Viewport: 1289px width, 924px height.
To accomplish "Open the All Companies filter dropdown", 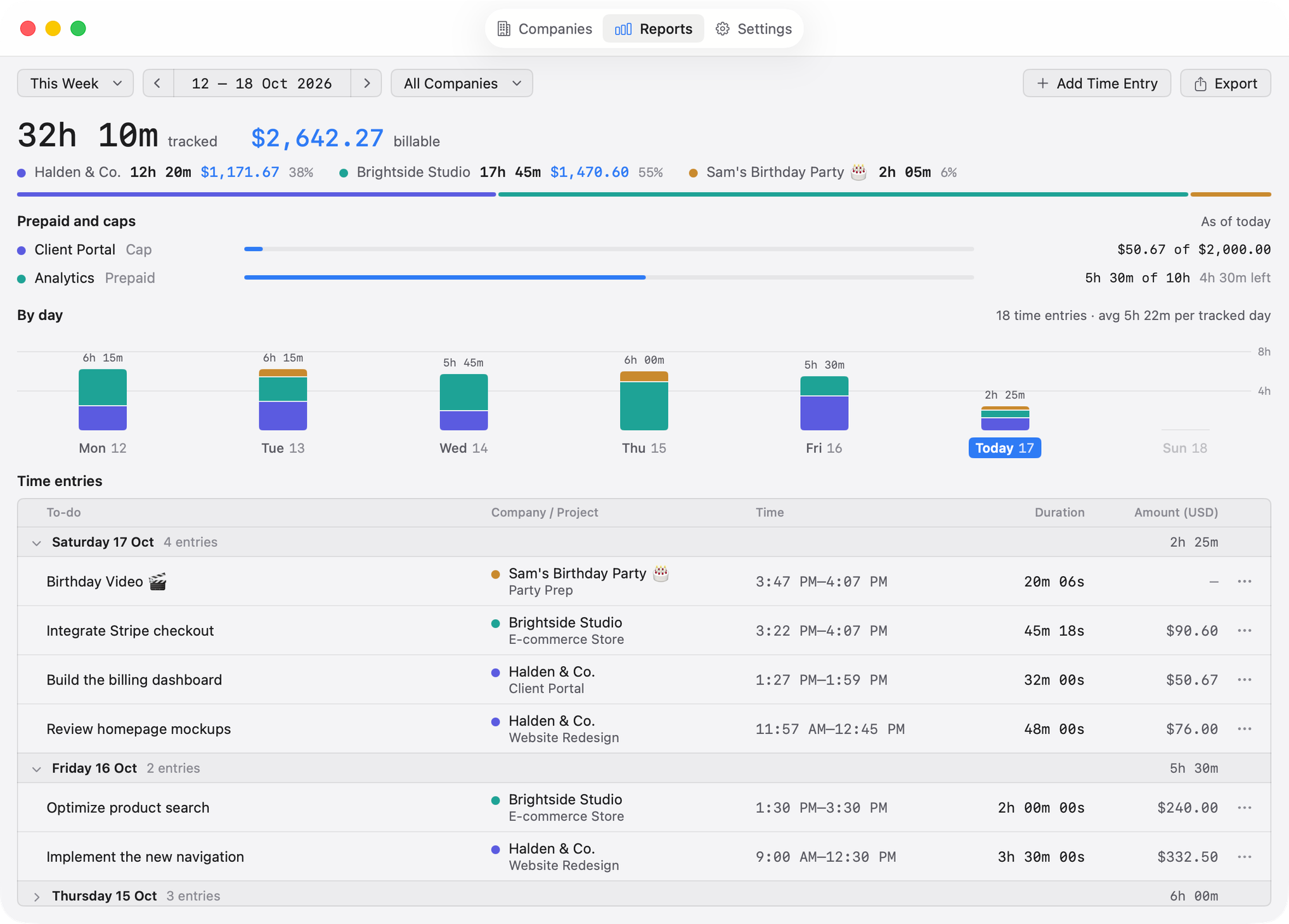I will pyautogui.click(x=462, y=83).
